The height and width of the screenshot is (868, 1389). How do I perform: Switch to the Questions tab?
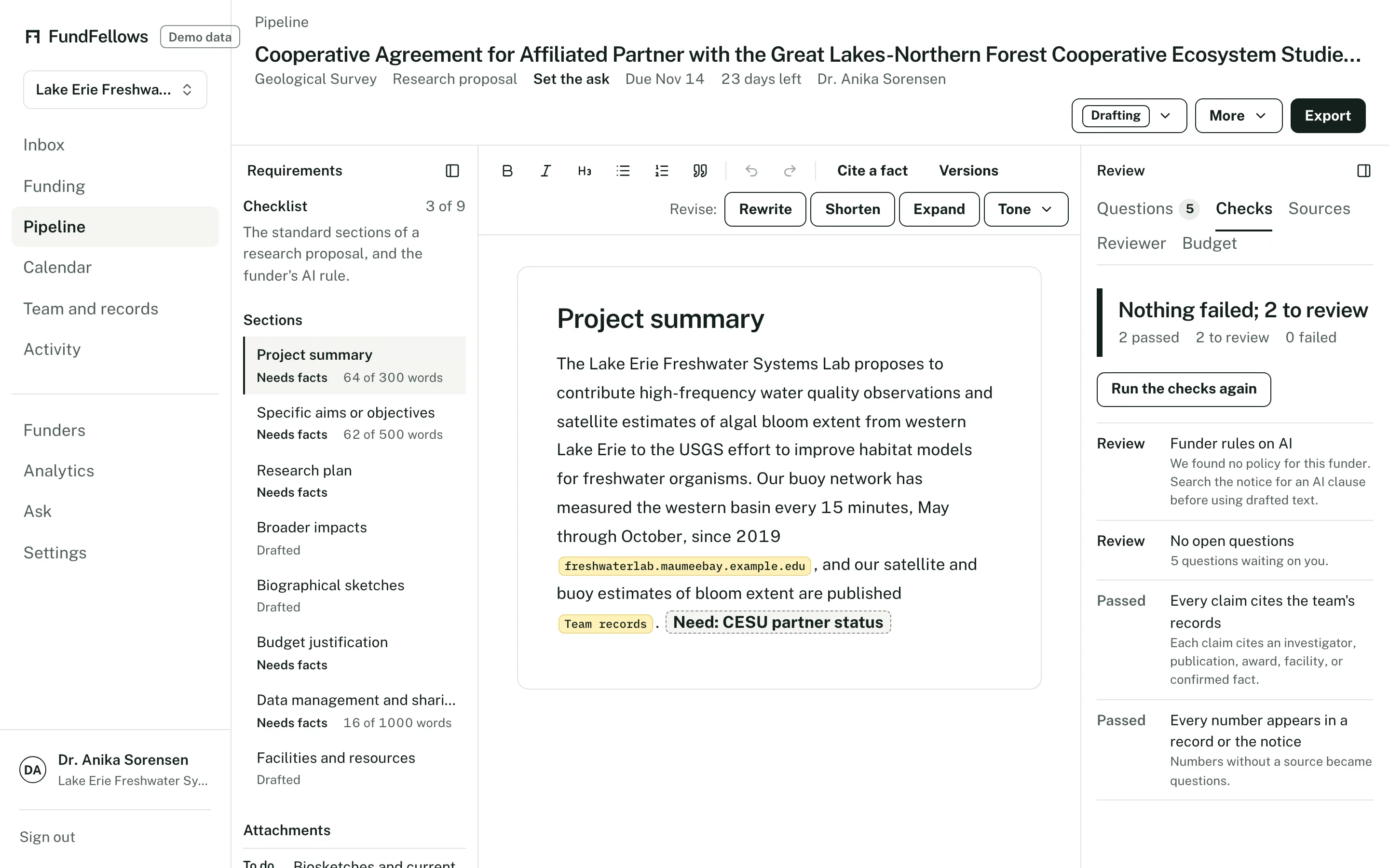pos(1147,208)
